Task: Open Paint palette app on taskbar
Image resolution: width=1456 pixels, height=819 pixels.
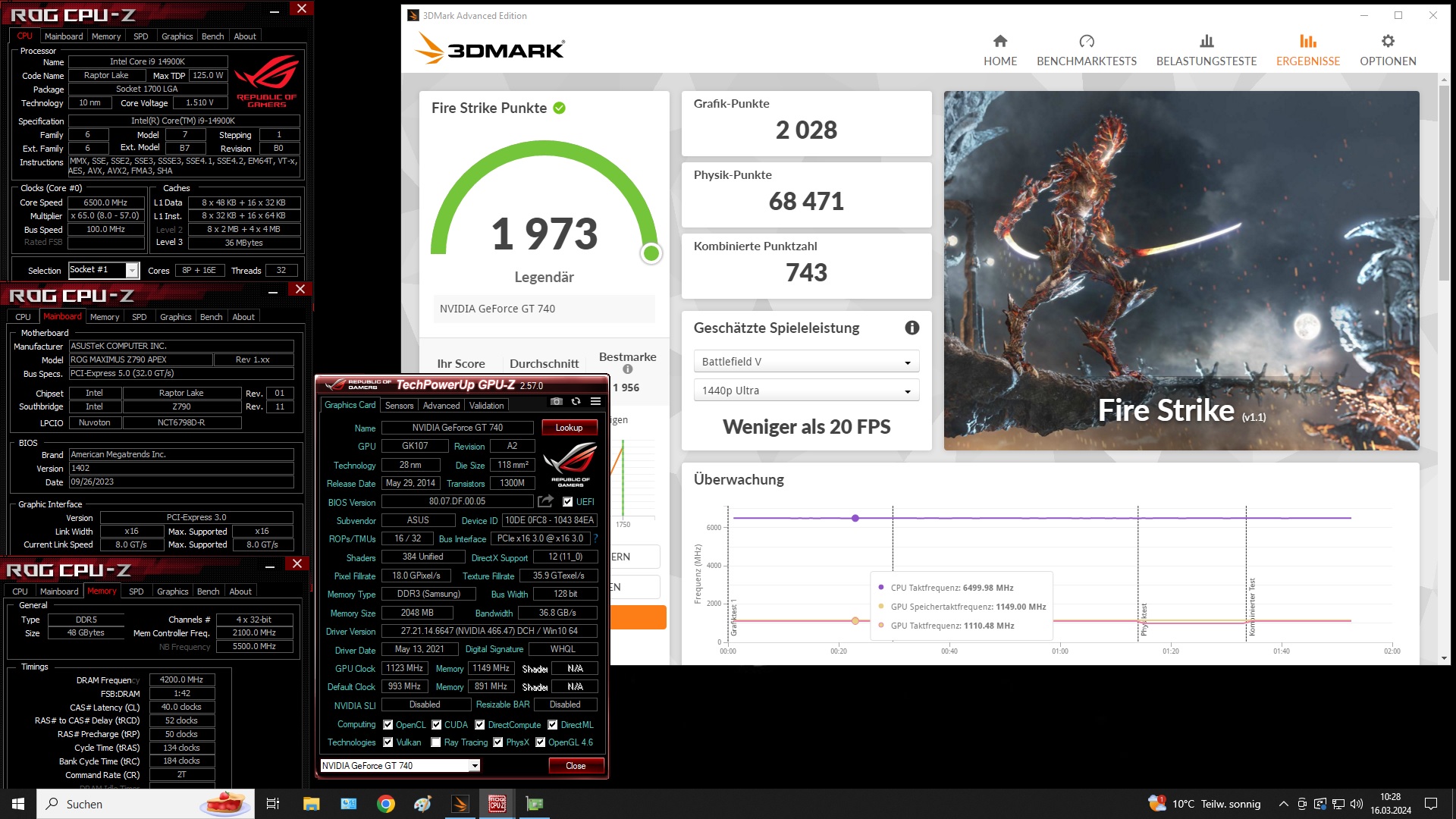Action: (423, 804)
